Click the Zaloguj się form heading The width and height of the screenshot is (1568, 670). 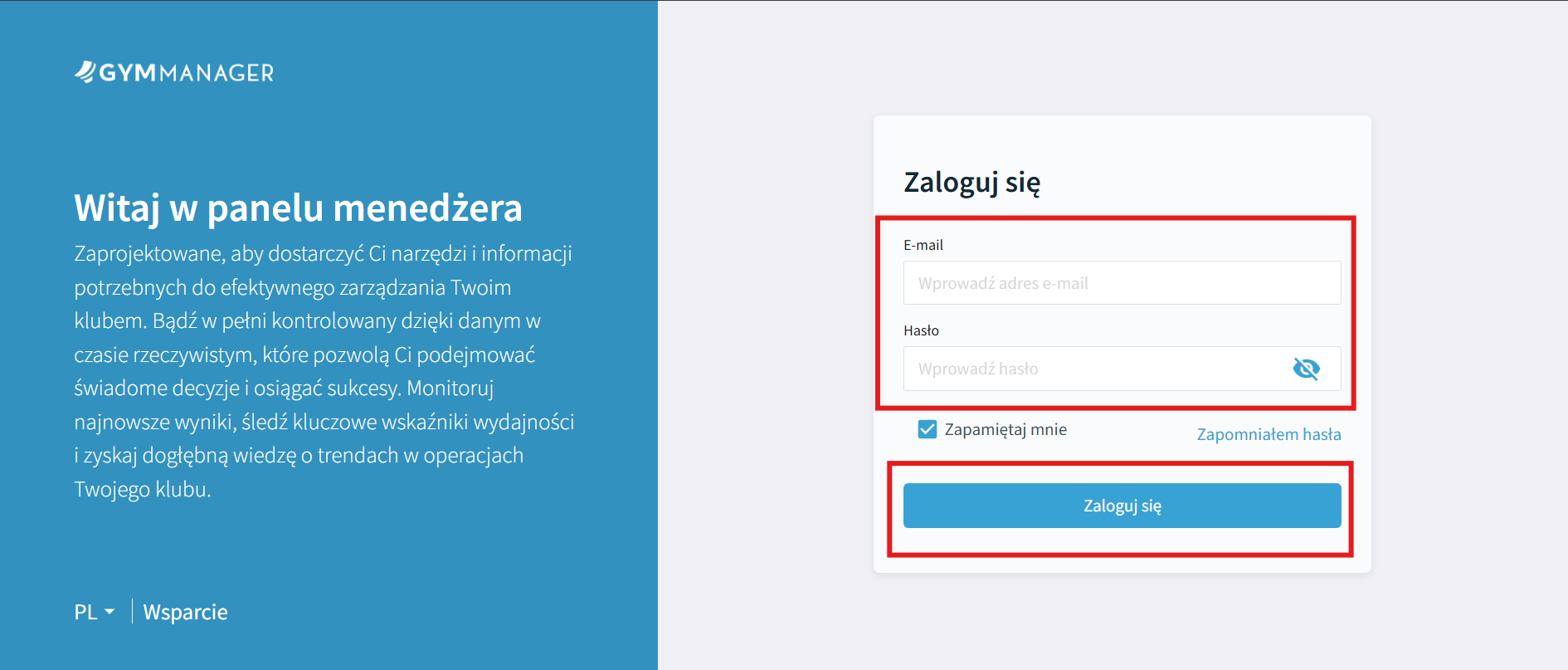tap(971, 182)
